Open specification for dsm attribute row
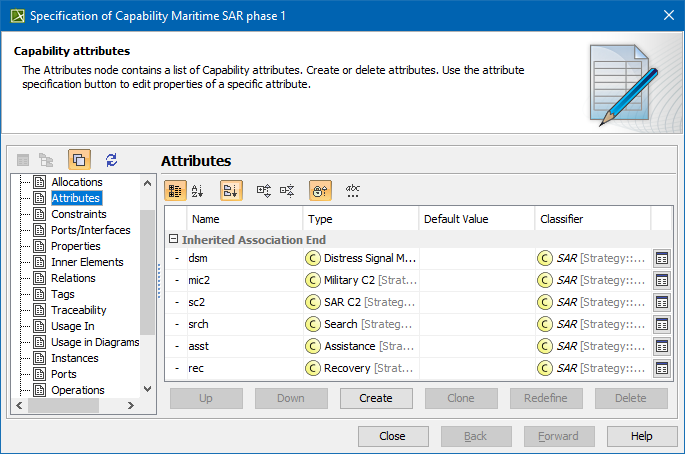Viewport: 685px width, 454px height. (661, 258)
